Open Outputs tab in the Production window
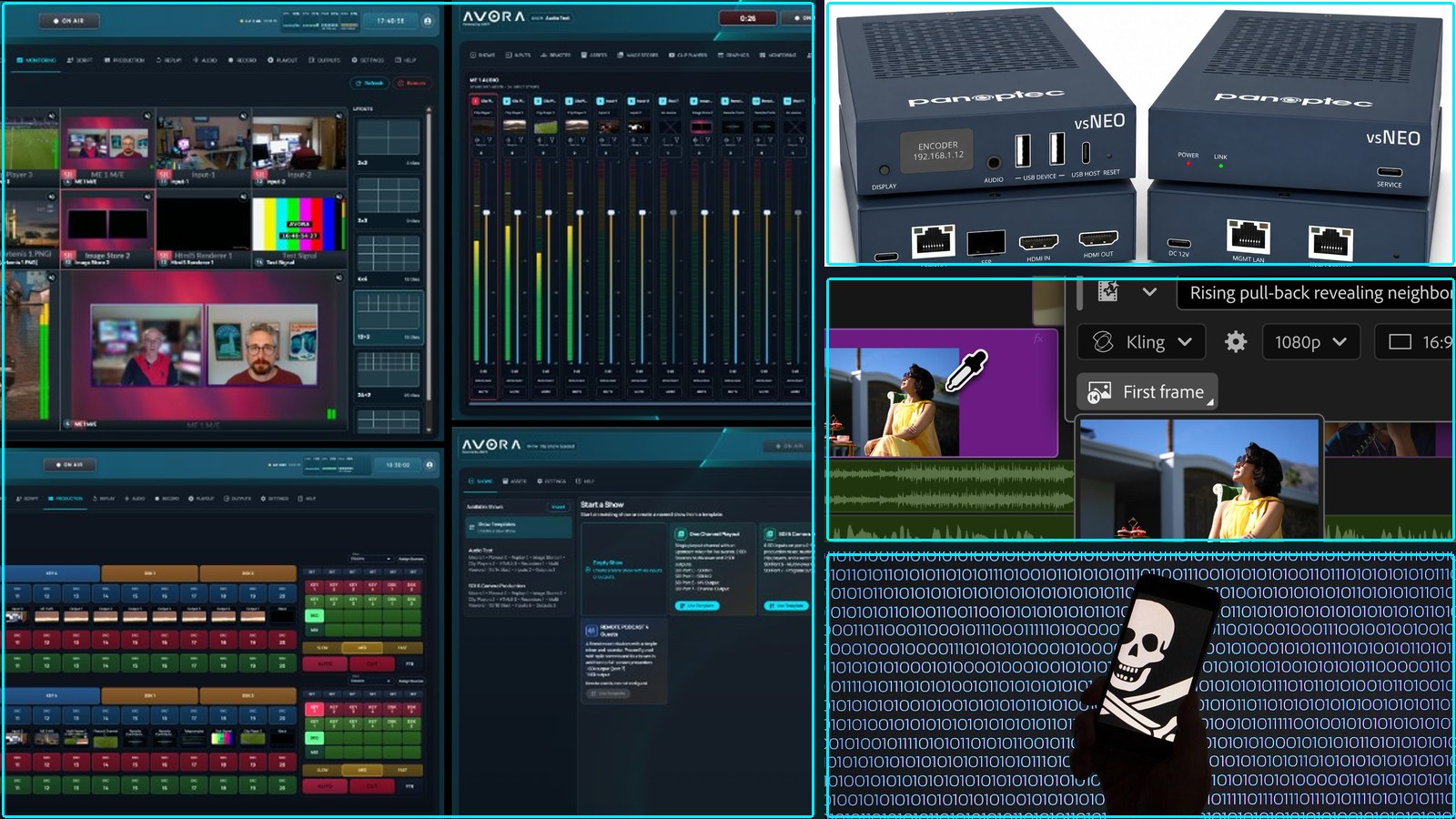Image resolution: width=1456 pixels, height=819 pixels. pyautogui.click(x=238, y=499)
